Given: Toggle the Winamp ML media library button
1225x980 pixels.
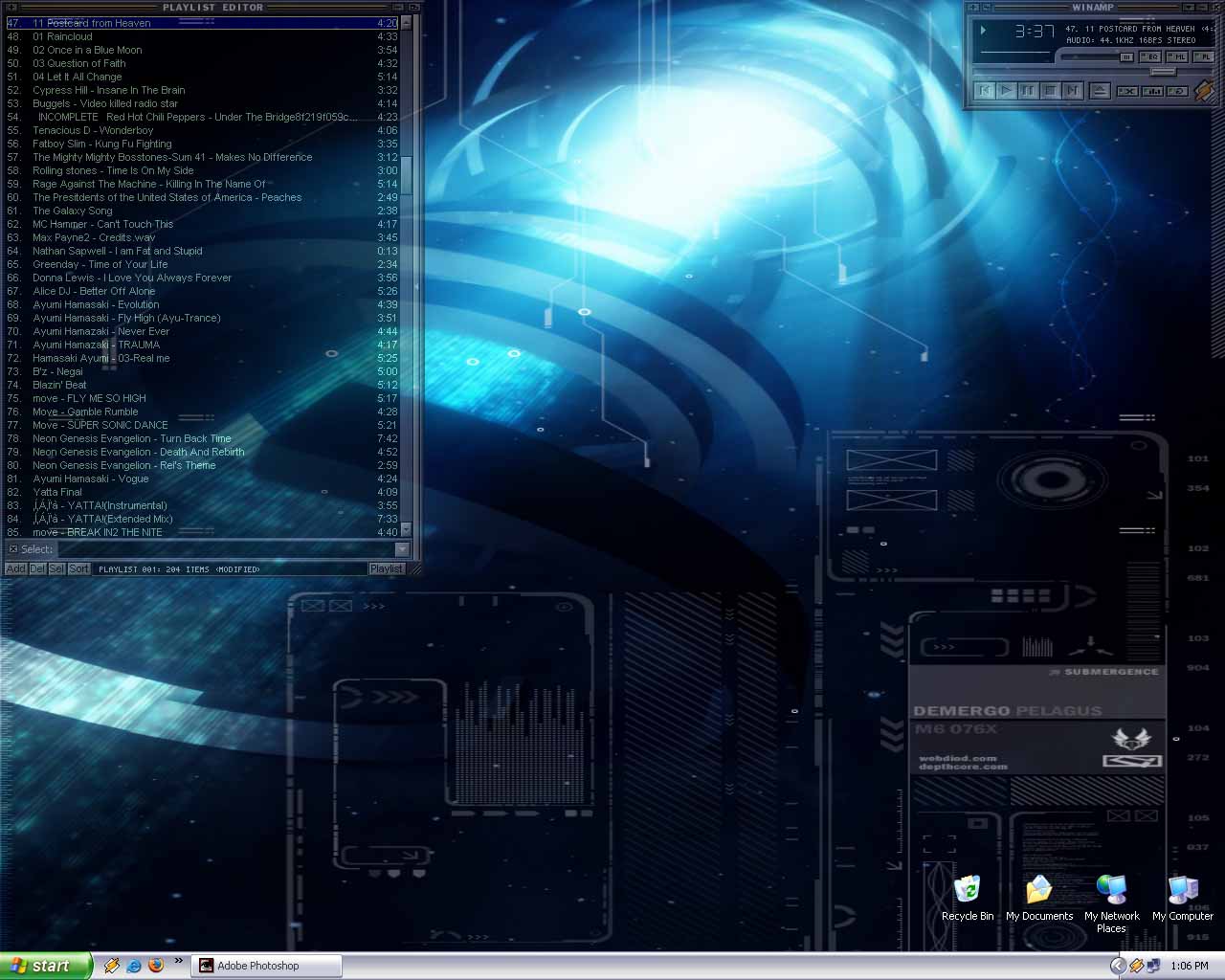Looking at the screenshot, I should click(1178, 57).
